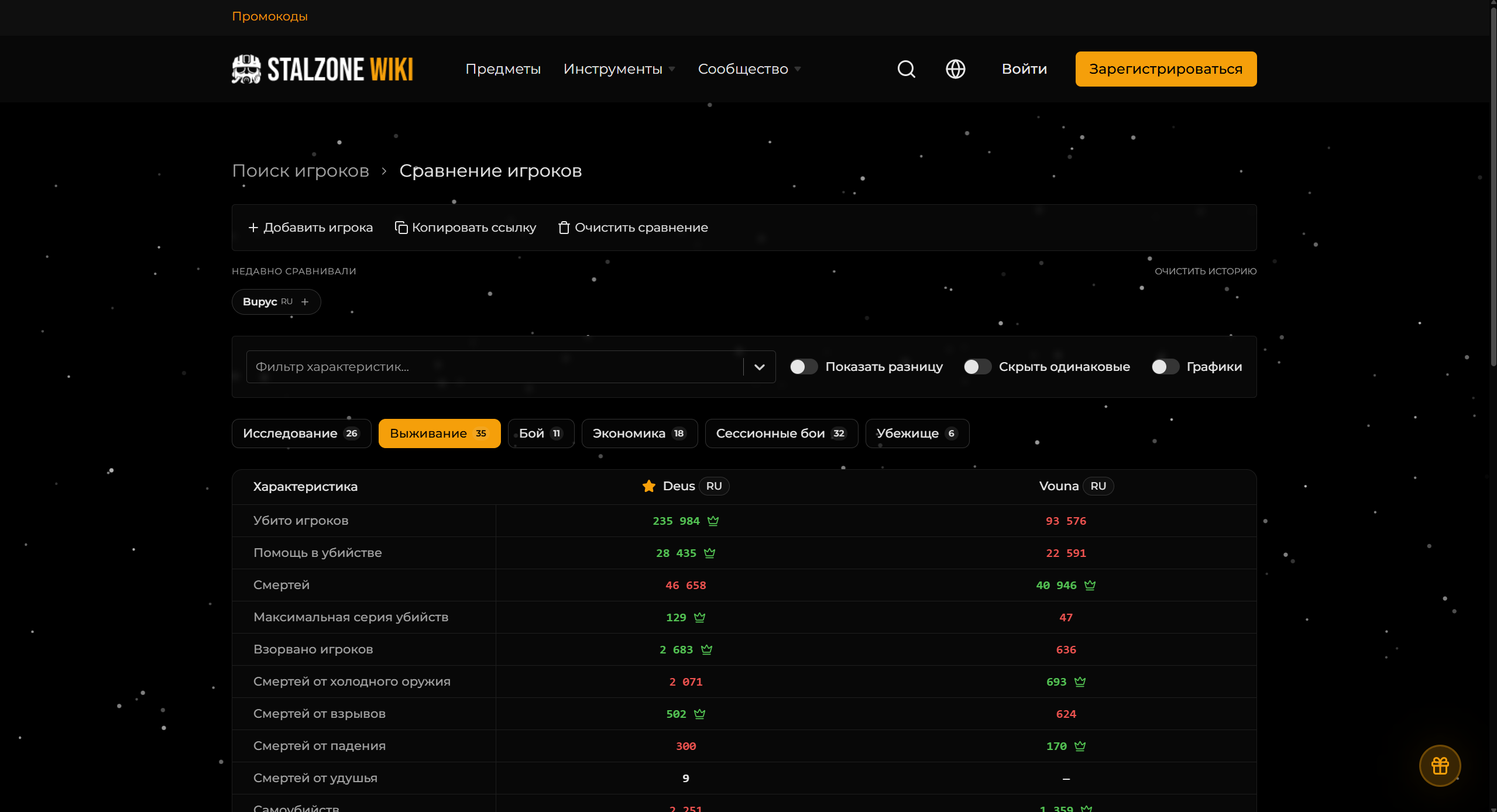Open the language globe icon
The image size is (1497, 812).
[x=955, y=69]
